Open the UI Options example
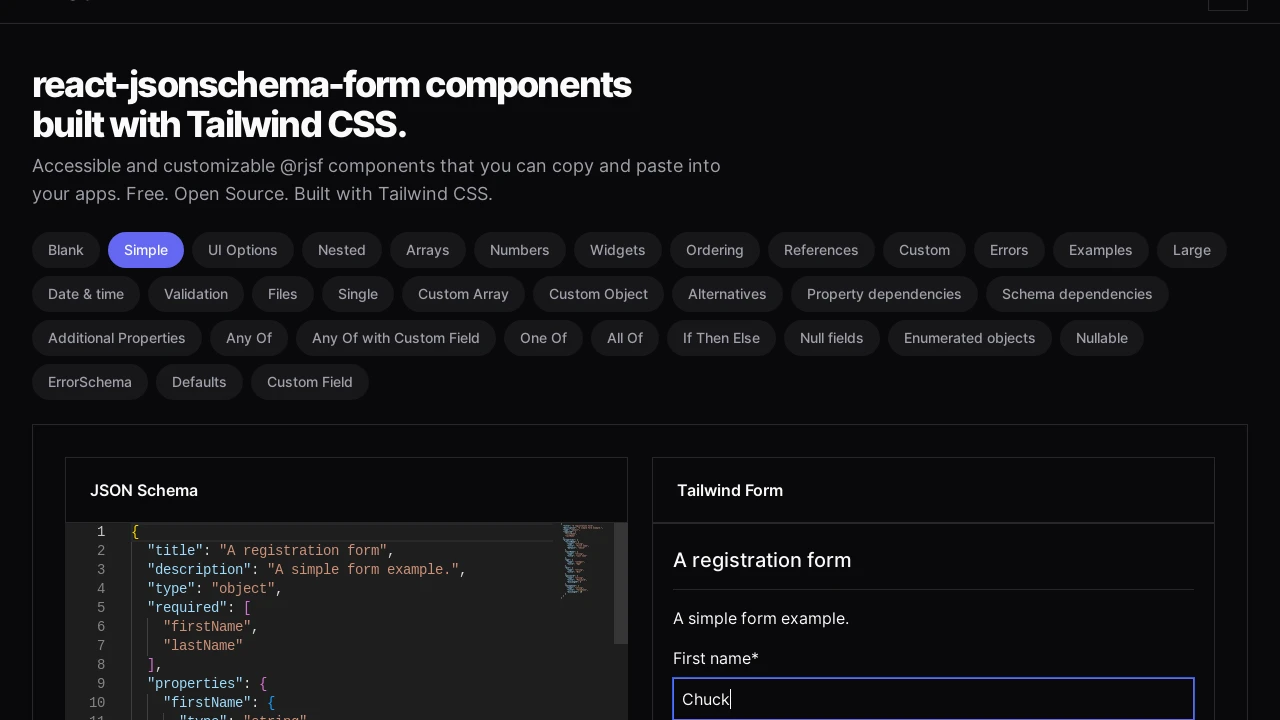Screen dimensions: 1280x720 point(243,250)
